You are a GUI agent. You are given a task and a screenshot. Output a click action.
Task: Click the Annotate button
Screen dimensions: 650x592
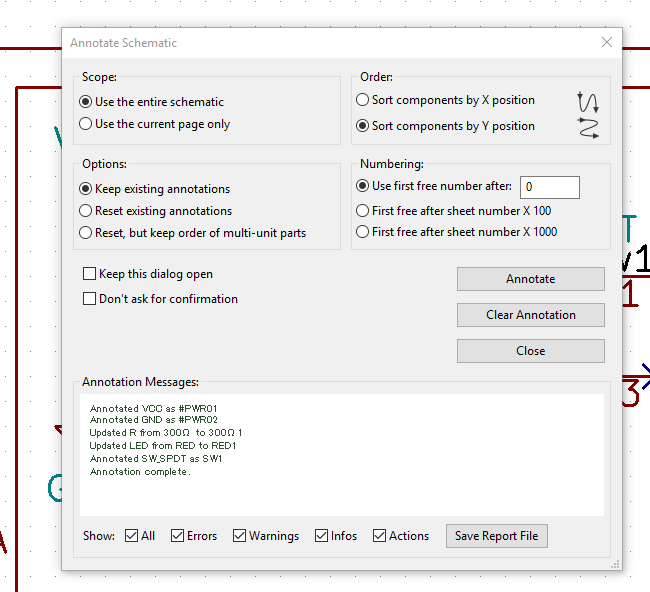(531, 279)
